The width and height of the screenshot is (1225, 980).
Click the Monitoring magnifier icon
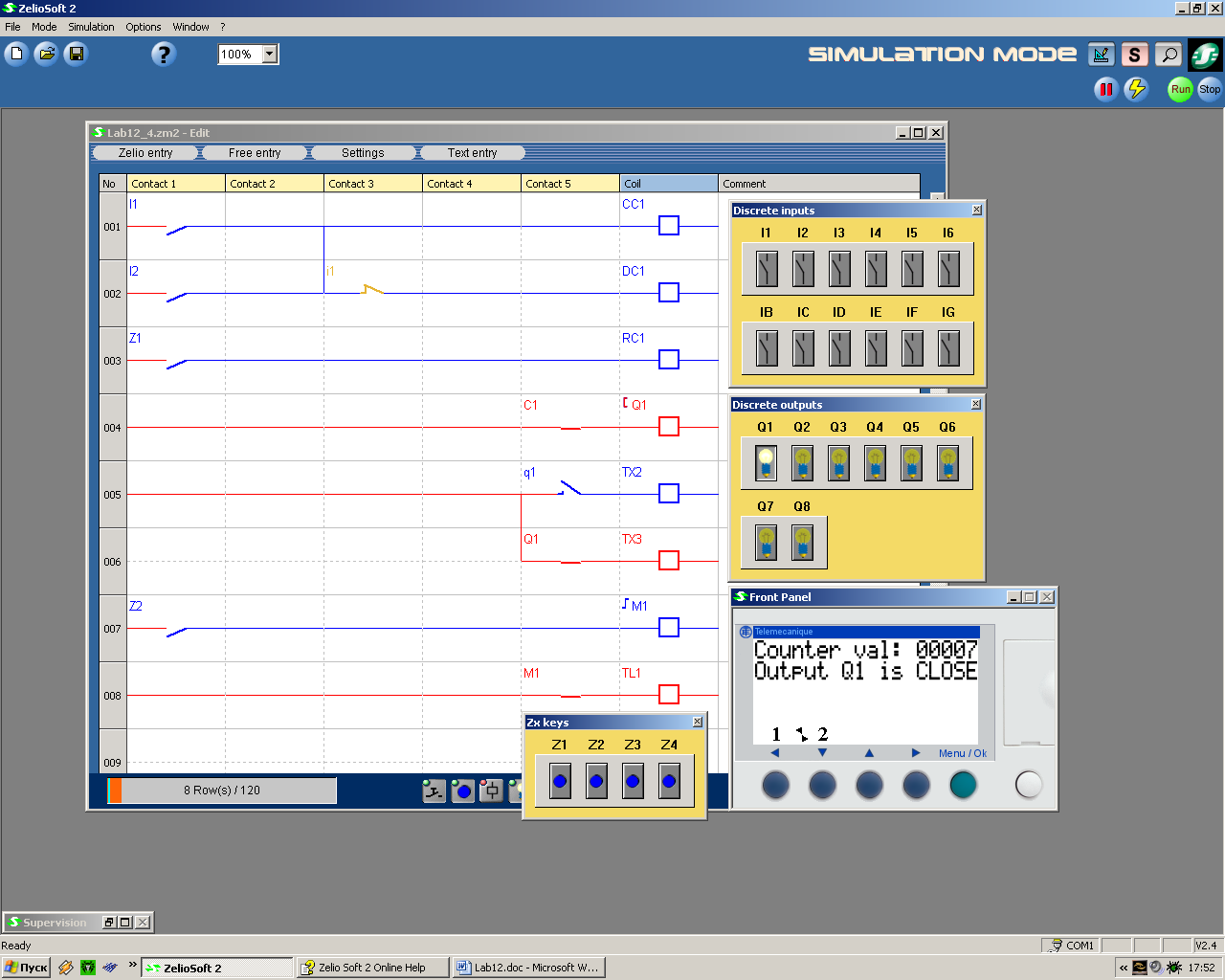[1169, 55]
